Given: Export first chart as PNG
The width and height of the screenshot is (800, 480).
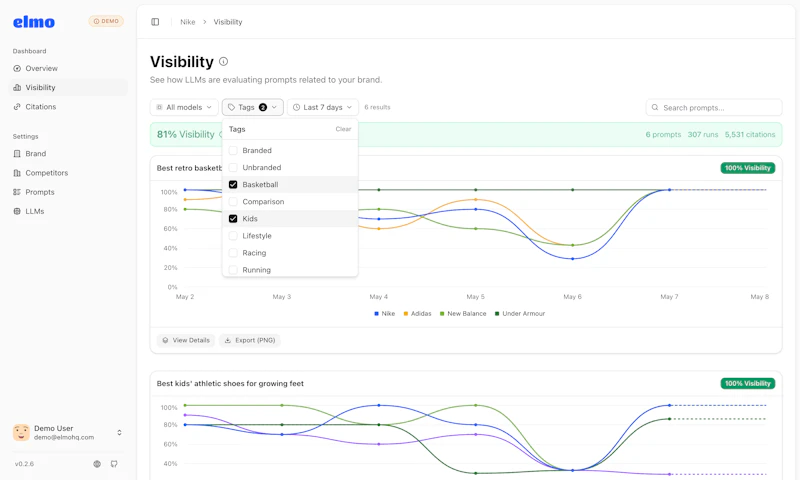Looking at the screenshot, I should coord(250,340).
